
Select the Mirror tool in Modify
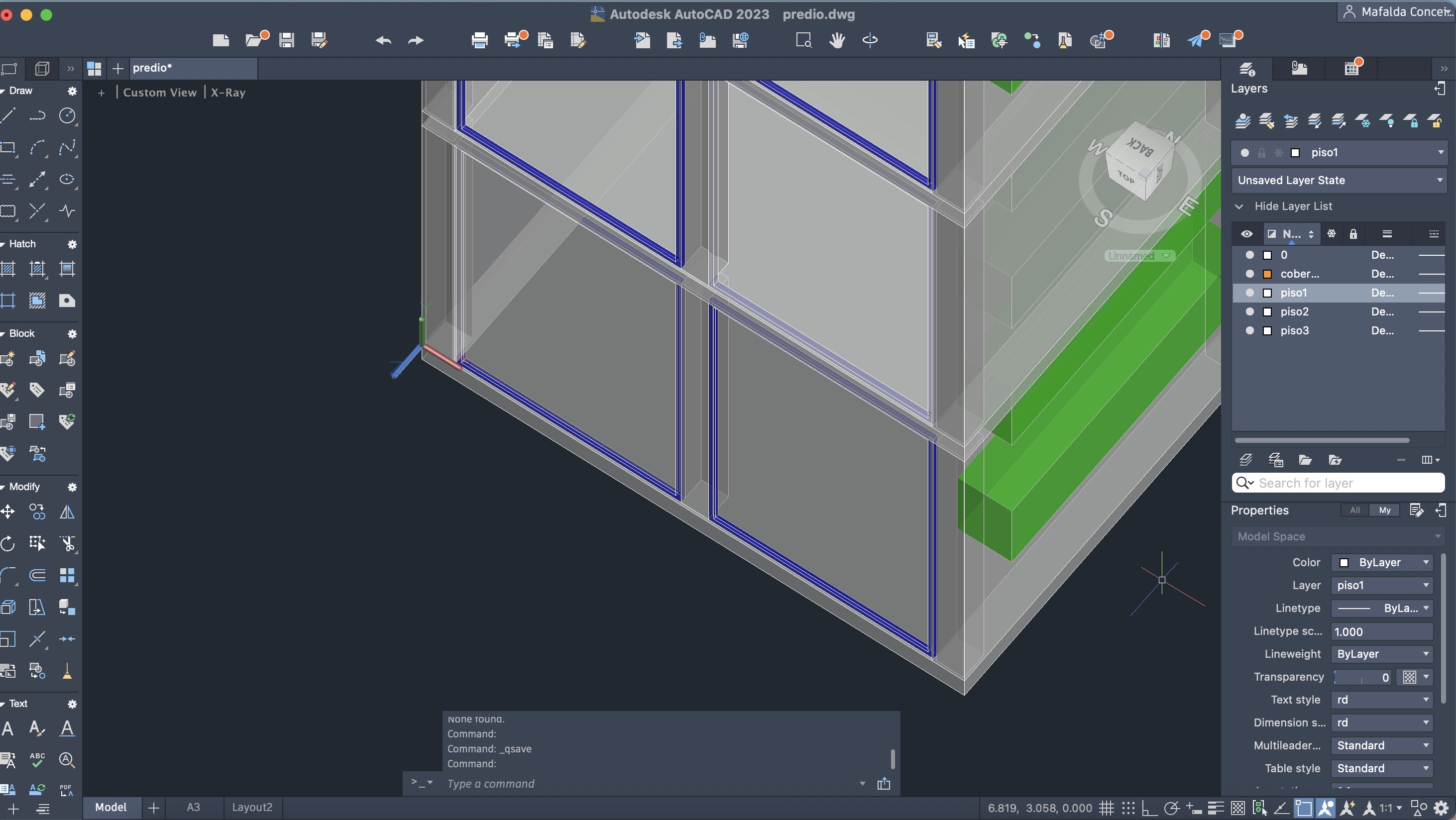pos(67,512)
